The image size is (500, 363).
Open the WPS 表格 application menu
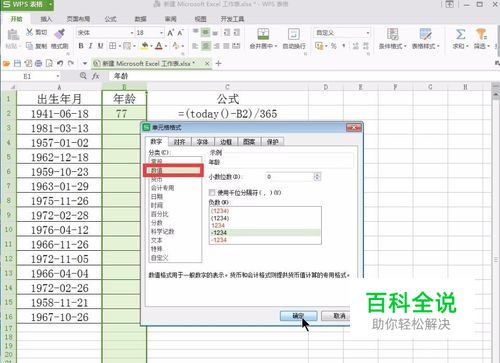pos(27,4)
